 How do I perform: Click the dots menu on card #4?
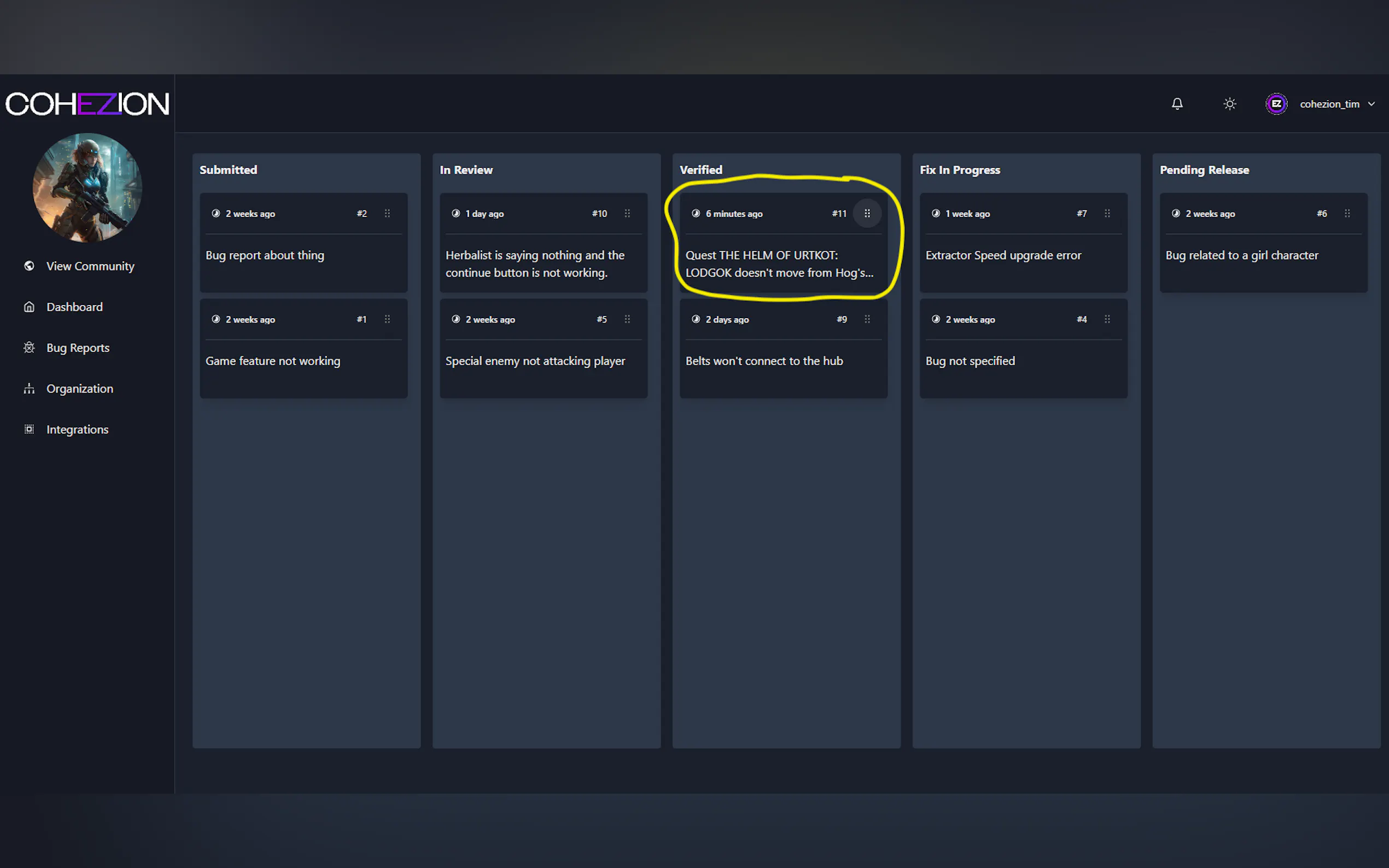(x=1107, y=319)
